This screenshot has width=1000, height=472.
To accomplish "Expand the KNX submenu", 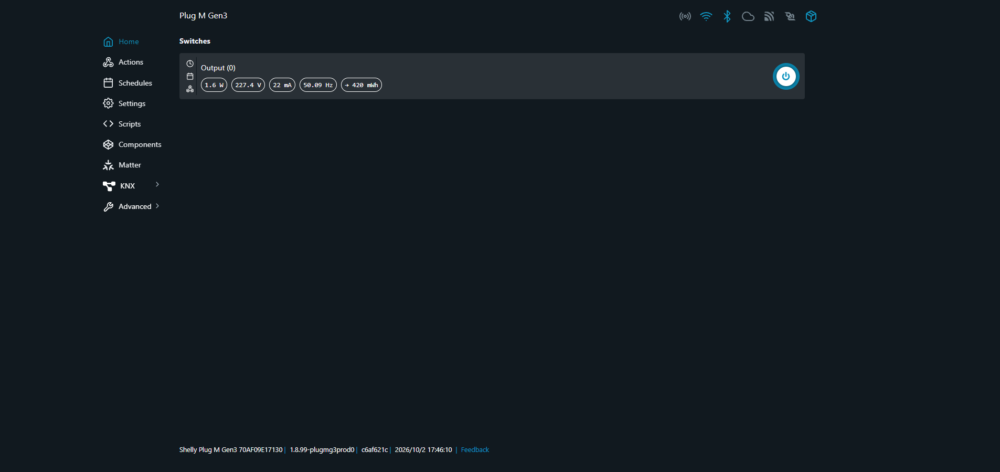I will click(x=131, y=186).
